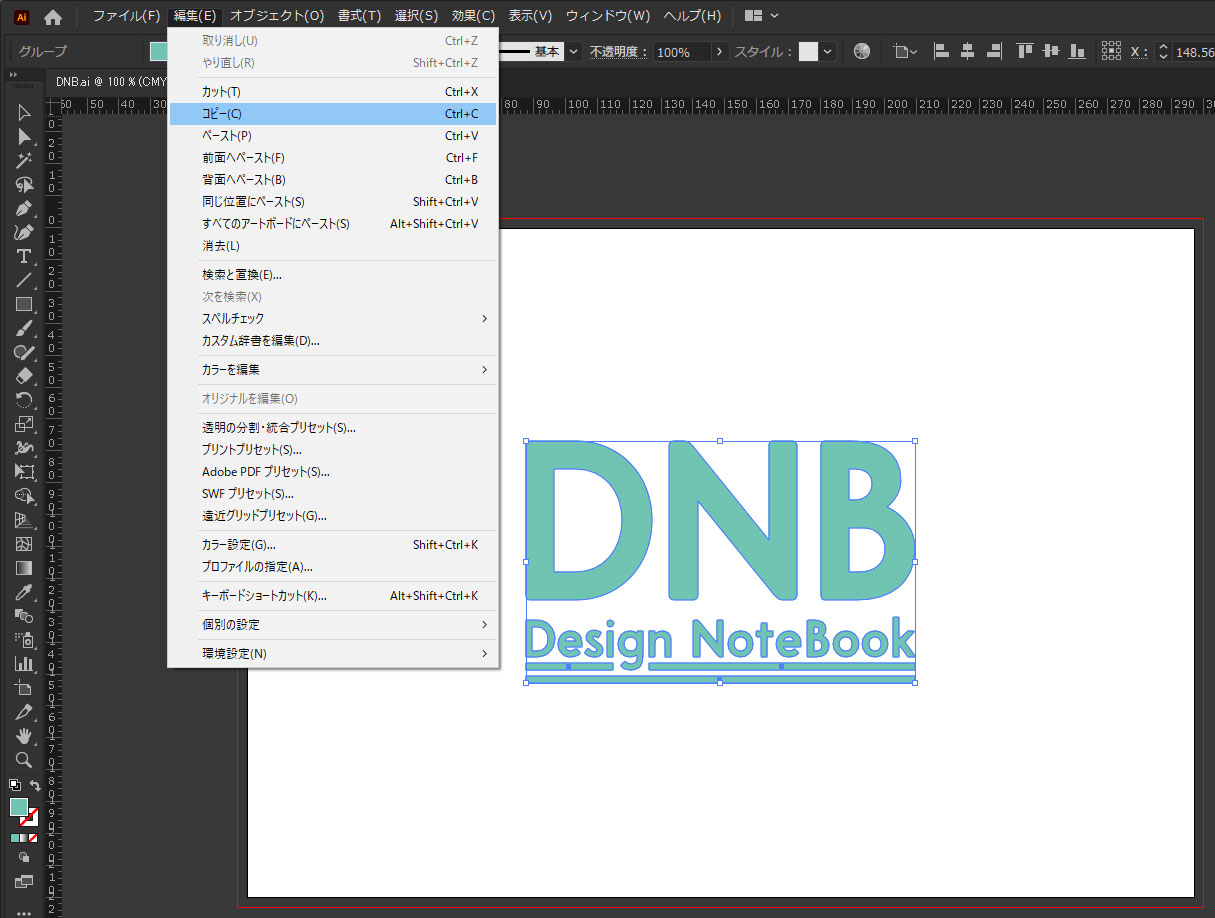This screenshot has width=1215, height=918.
Task: Select the Hand tool
Action: coord(25,736)
